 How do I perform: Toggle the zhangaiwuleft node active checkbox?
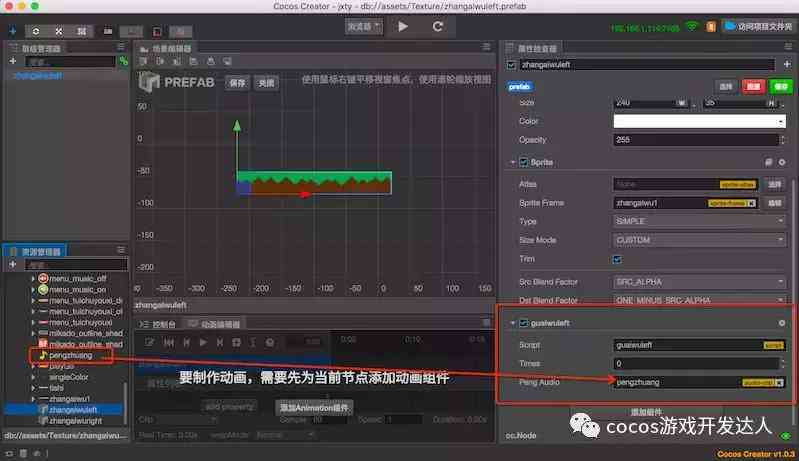click(511, 65)
